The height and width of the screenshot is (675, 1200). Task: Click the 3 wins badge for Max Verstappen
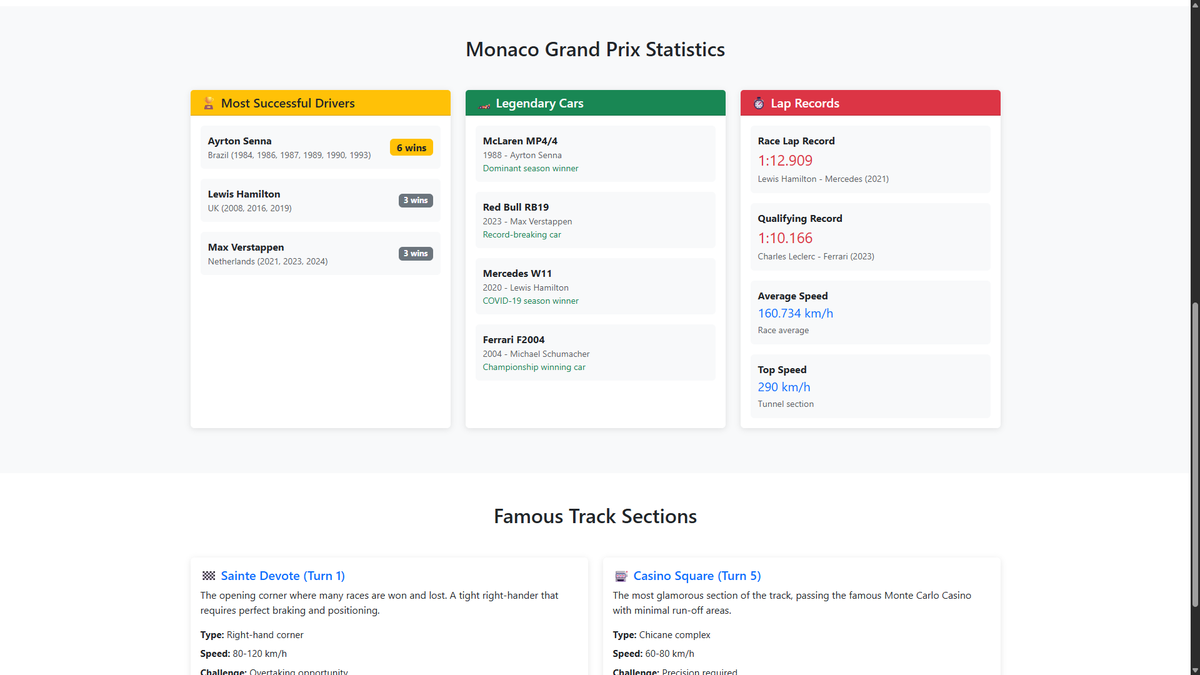pos(416,253)
